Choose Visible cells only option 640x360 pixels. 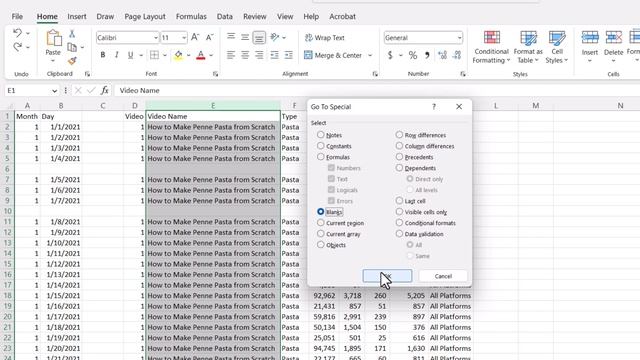399,211
